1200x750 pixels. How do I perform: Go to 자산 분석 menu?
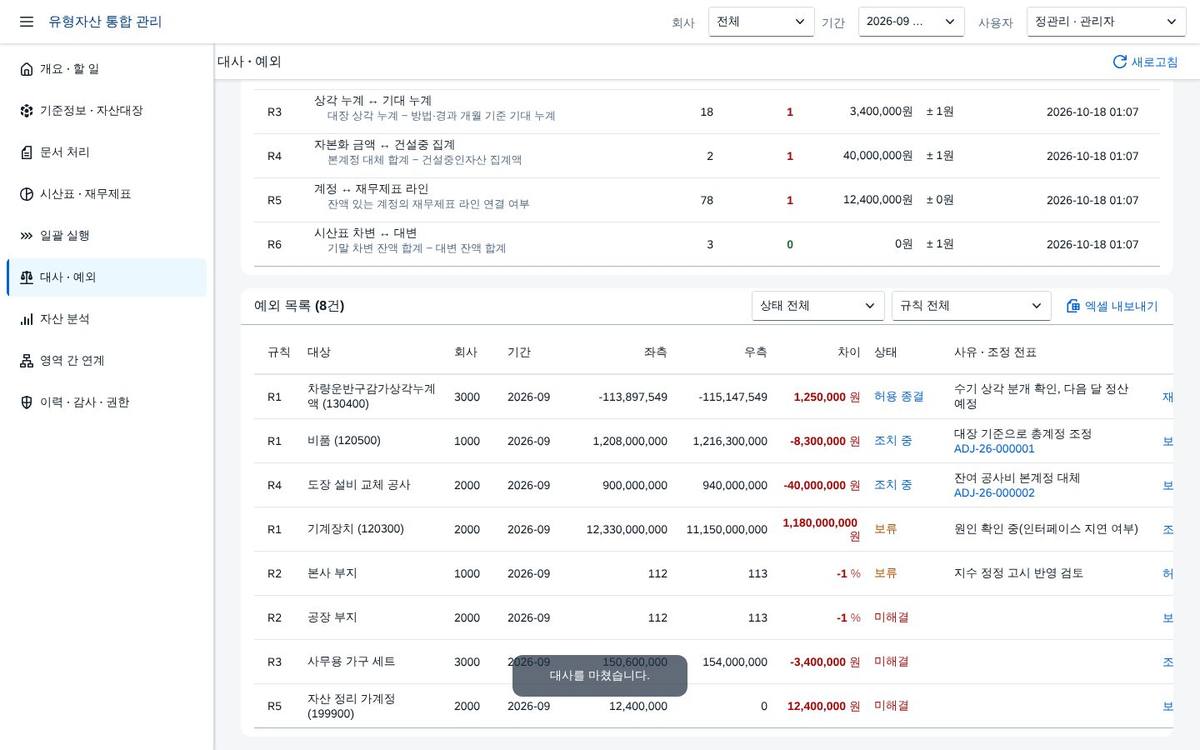tap(107, 319)
